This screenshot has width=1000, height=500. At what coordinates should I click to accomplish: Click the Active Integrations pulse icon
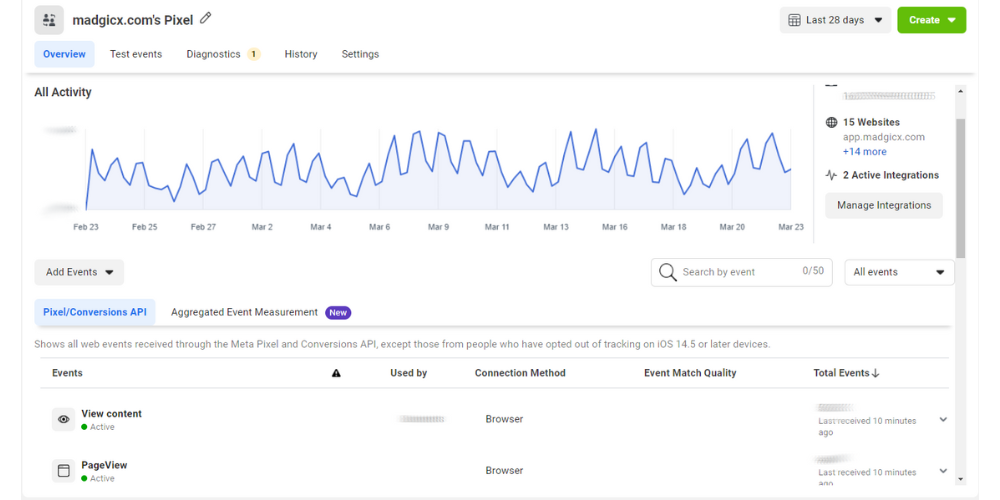pyautogui.click(x=832, y=175)
